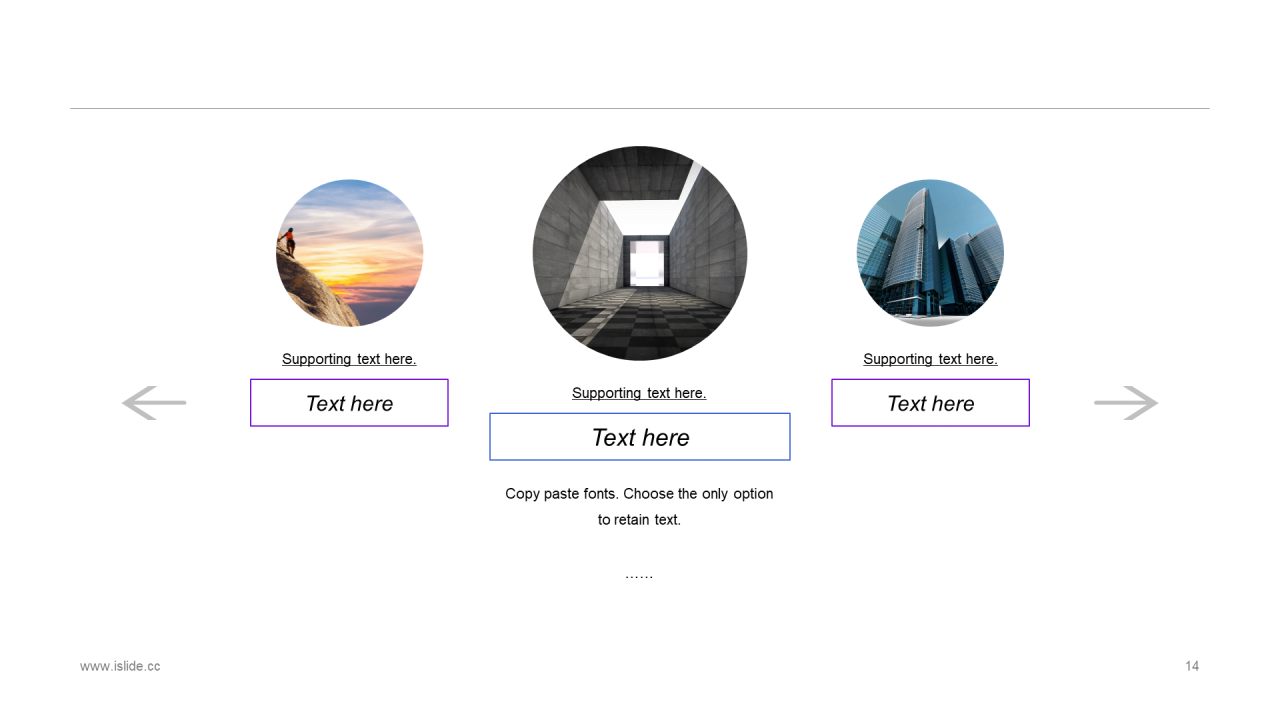Open the www.islide.cc footer link
This screenshot has height=720, width=1280.
pos(120,666)
